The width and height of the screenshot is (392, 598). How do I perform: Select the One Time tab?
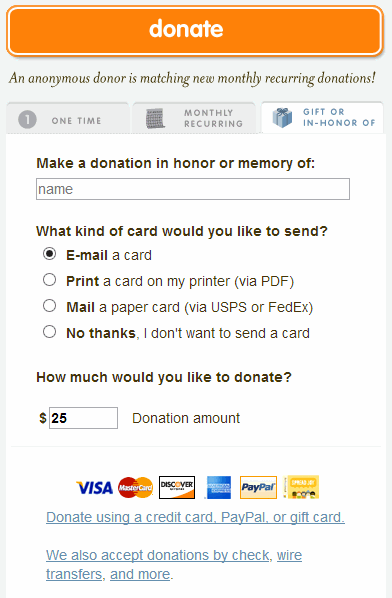tap(67, 118)
